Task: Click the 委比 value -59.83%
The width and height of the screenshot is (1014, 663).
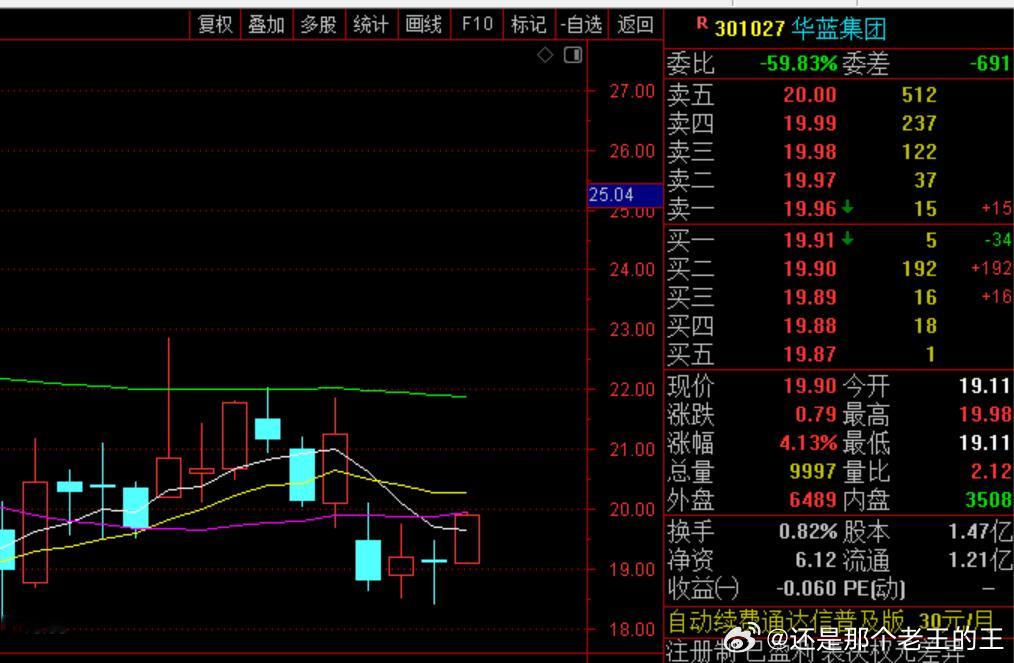Action: [x=798, y=63]
